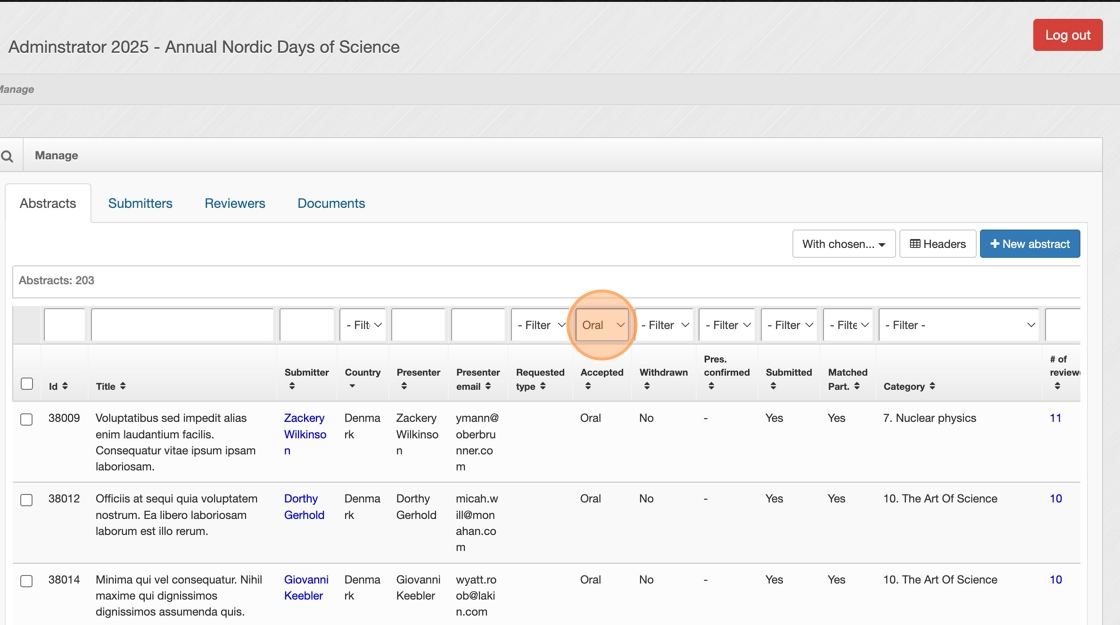Image resolution: width=1120 pixels, height=625 pixels.
Task: Click the Title filter text field
Action: 182,325
